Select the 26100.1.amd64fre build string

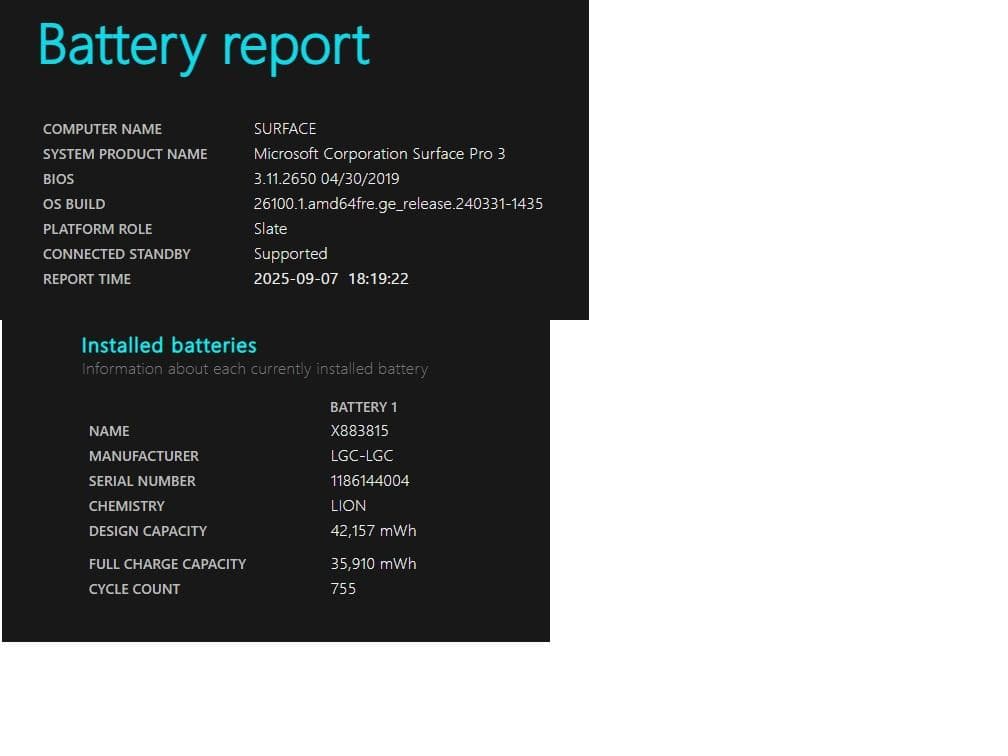(x=398, y=204)
